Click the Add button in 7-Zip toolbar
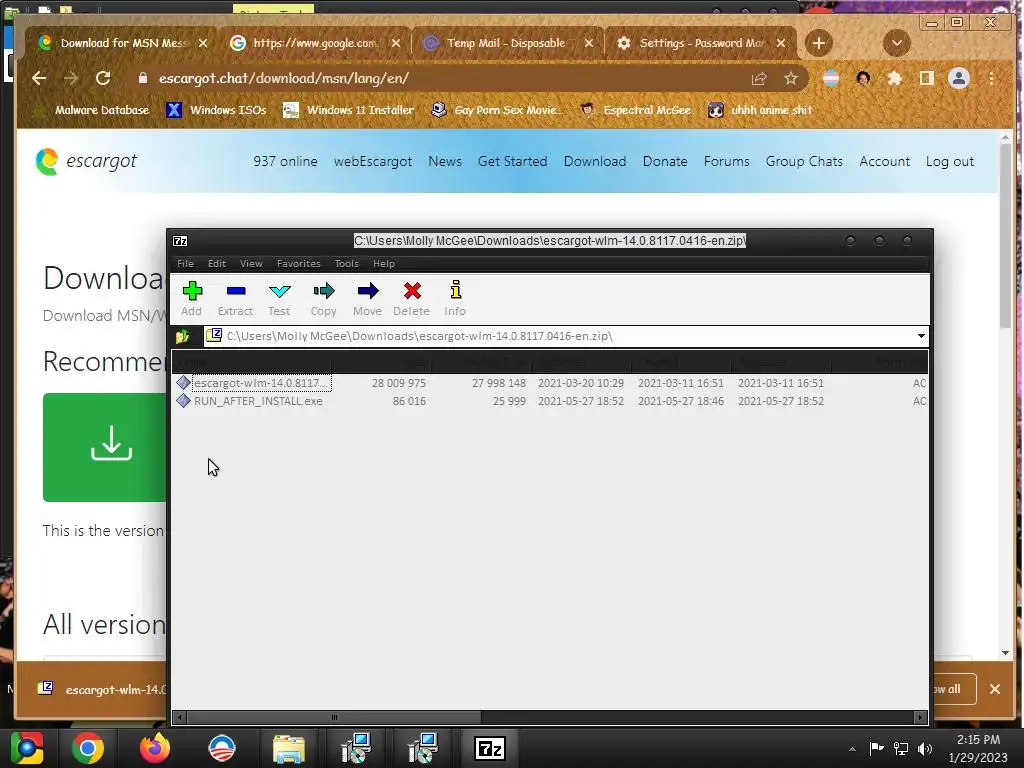Screen dimensions: 1024x768 point(192,298)
